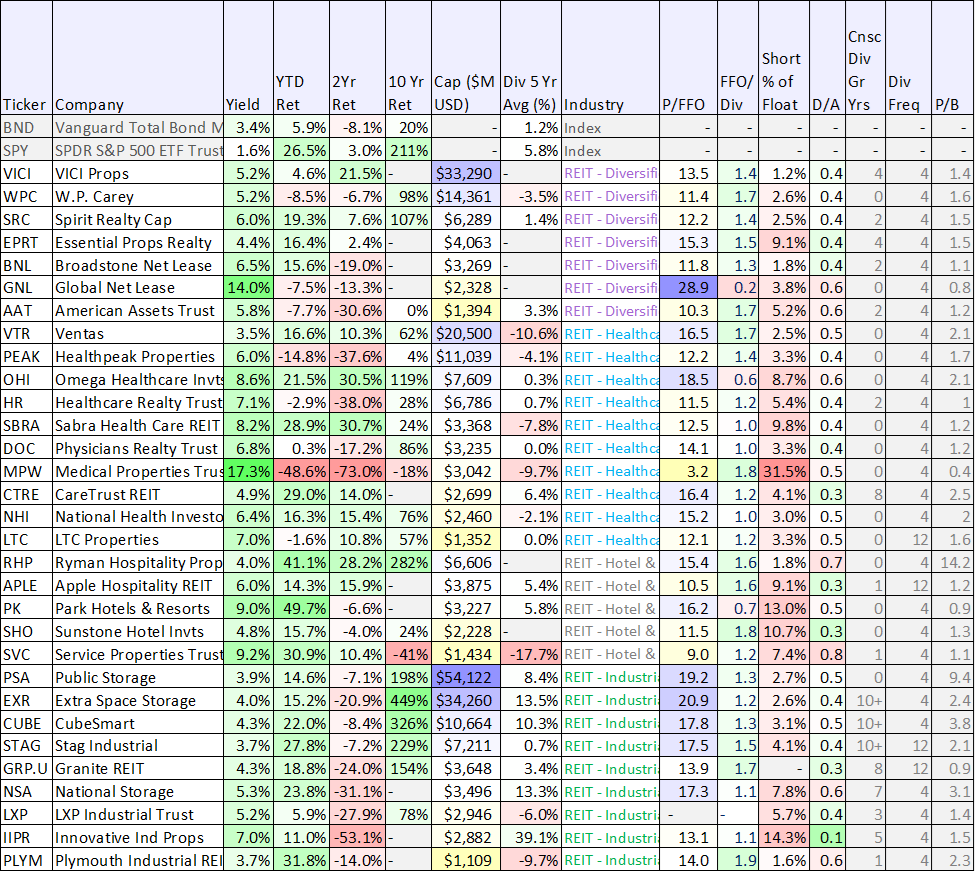The width and height of the screenshot is (975, 872).
Task: Select the Cnsc Div Gr Yrs header
Action: point(865,58)
